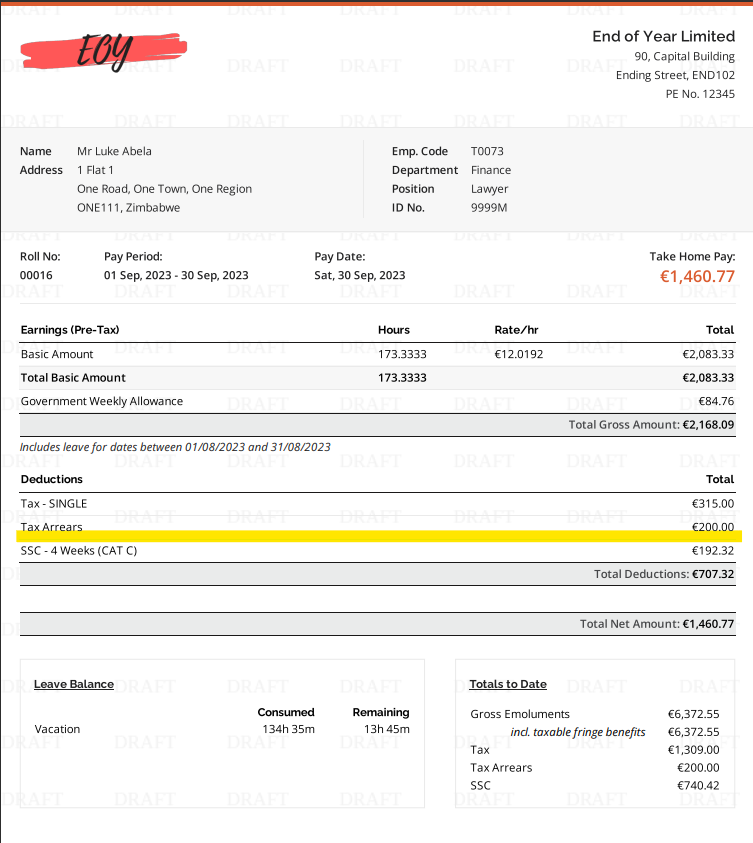
Task: Select the tax amount '€315.00'
Action: pyautogui.click(x=713, y=504)
